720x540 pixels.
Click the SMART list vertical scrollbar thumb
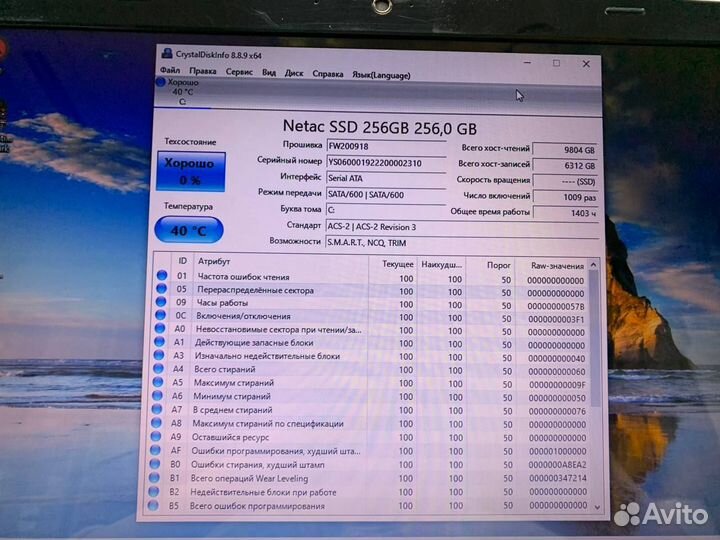coord(595,339)
